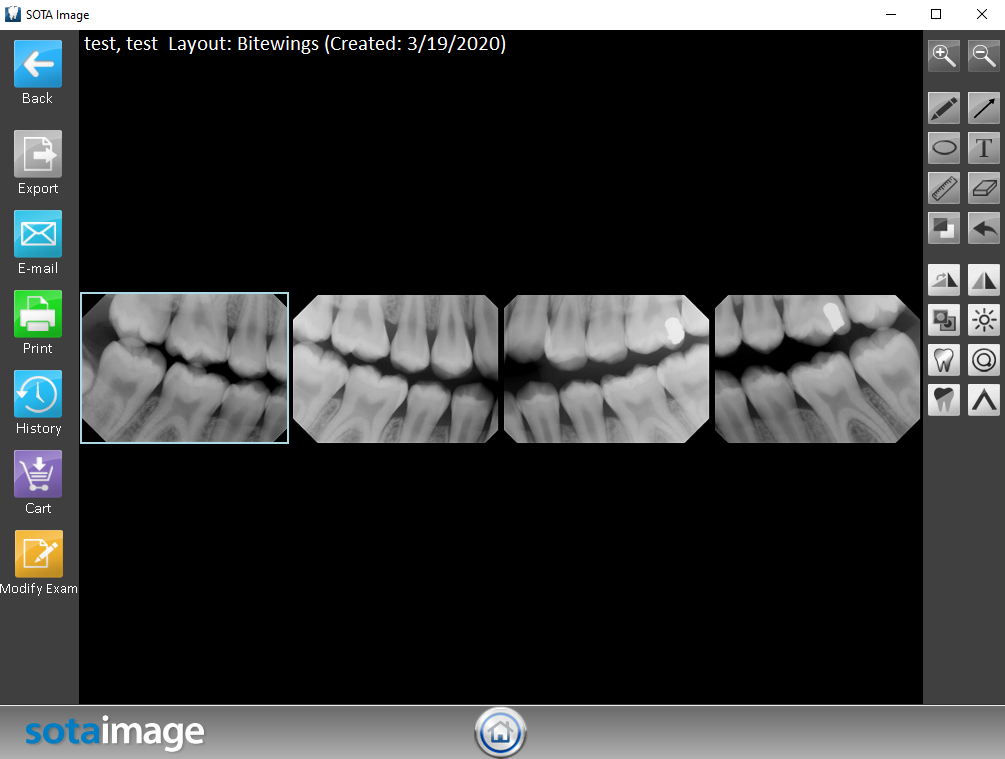
Task: Select the eraser tool
Action: [x=984, y=188]
